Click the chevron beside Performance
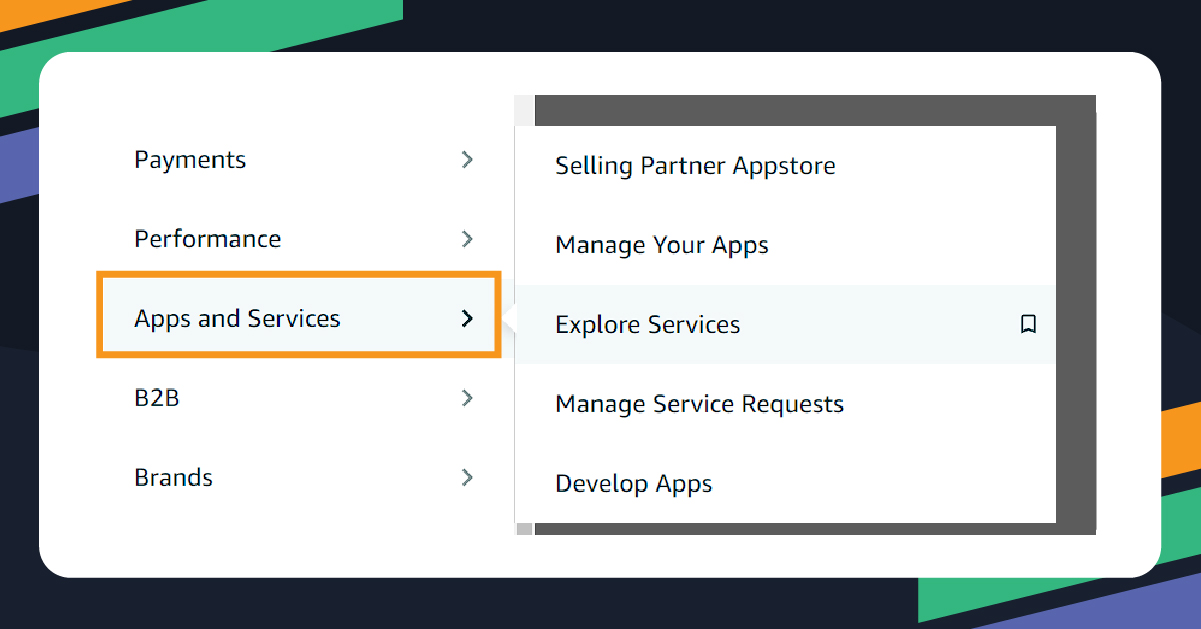Image resolution: width=1201 pixels, height=629 pixels. coord(467,239)
